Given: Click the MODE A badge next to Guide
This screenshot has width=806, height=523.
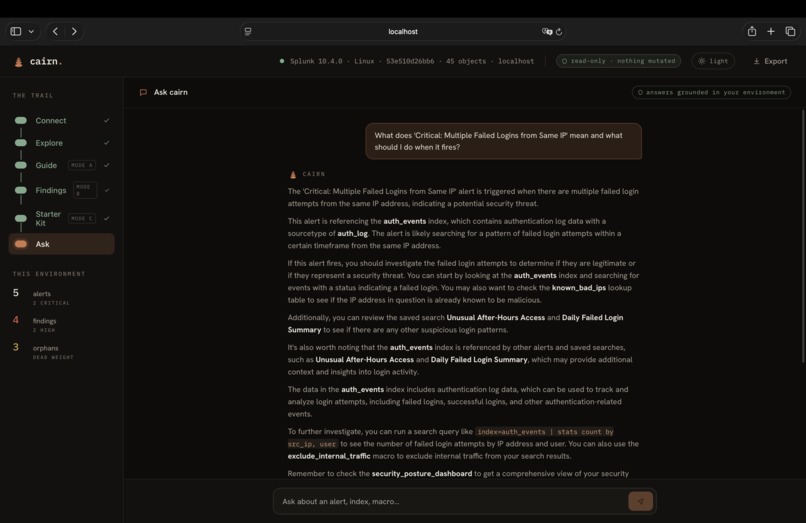Looking at the screenshot, I should coord(82,165).
